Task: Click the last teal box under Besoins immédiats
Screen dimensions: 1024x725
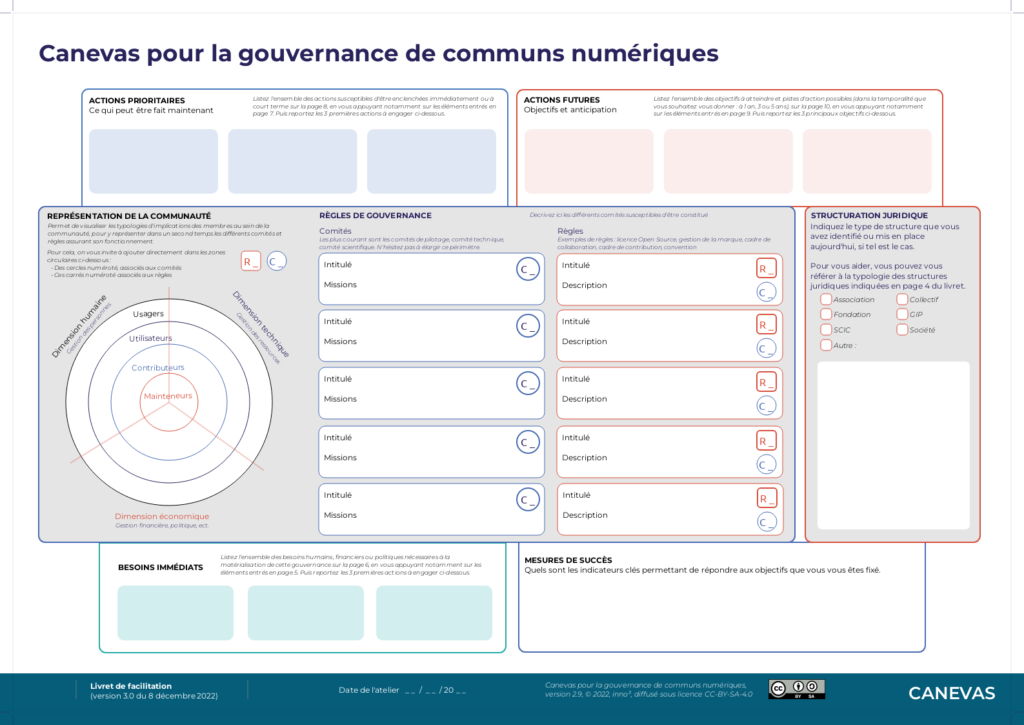Action: (434, 613)
